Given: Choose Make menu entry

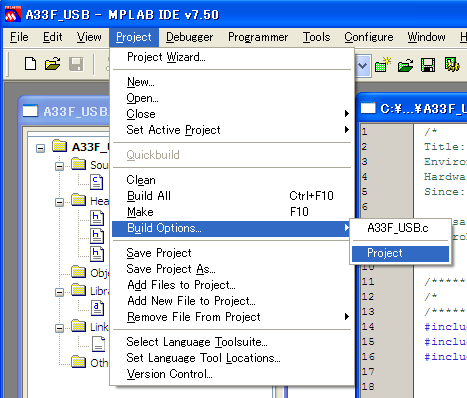Looking at the screenshot, I should 232,212.
